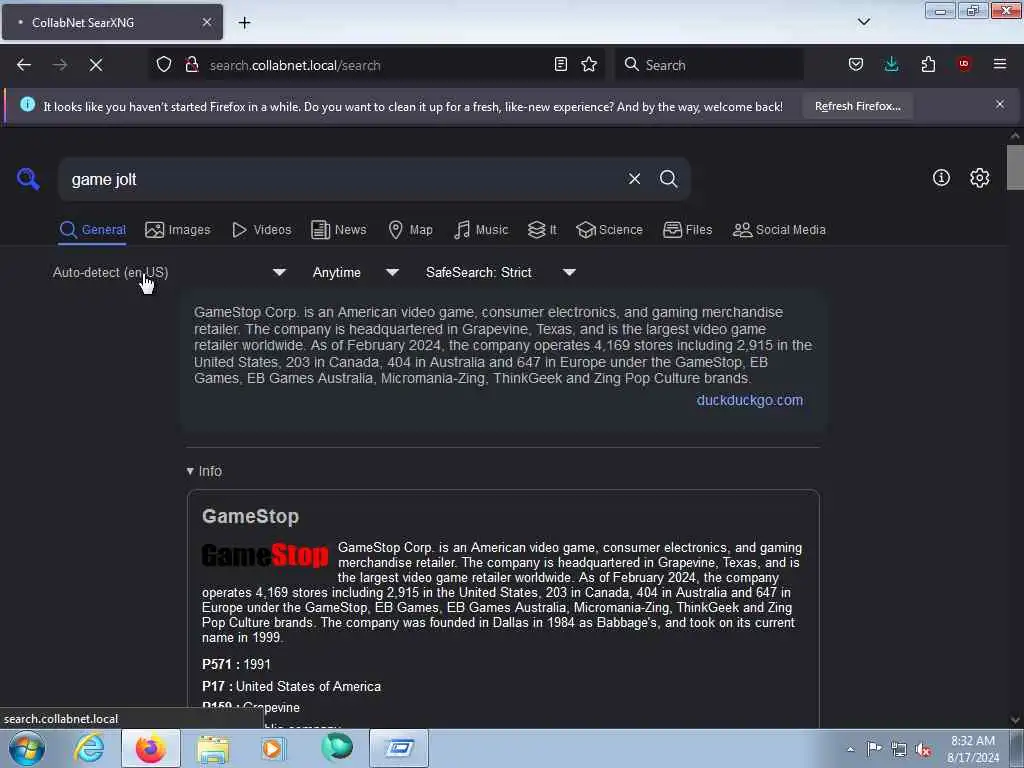This screenshot has height=768, width=1024.
Task: Select the General category tab
Action: (92, 230)
